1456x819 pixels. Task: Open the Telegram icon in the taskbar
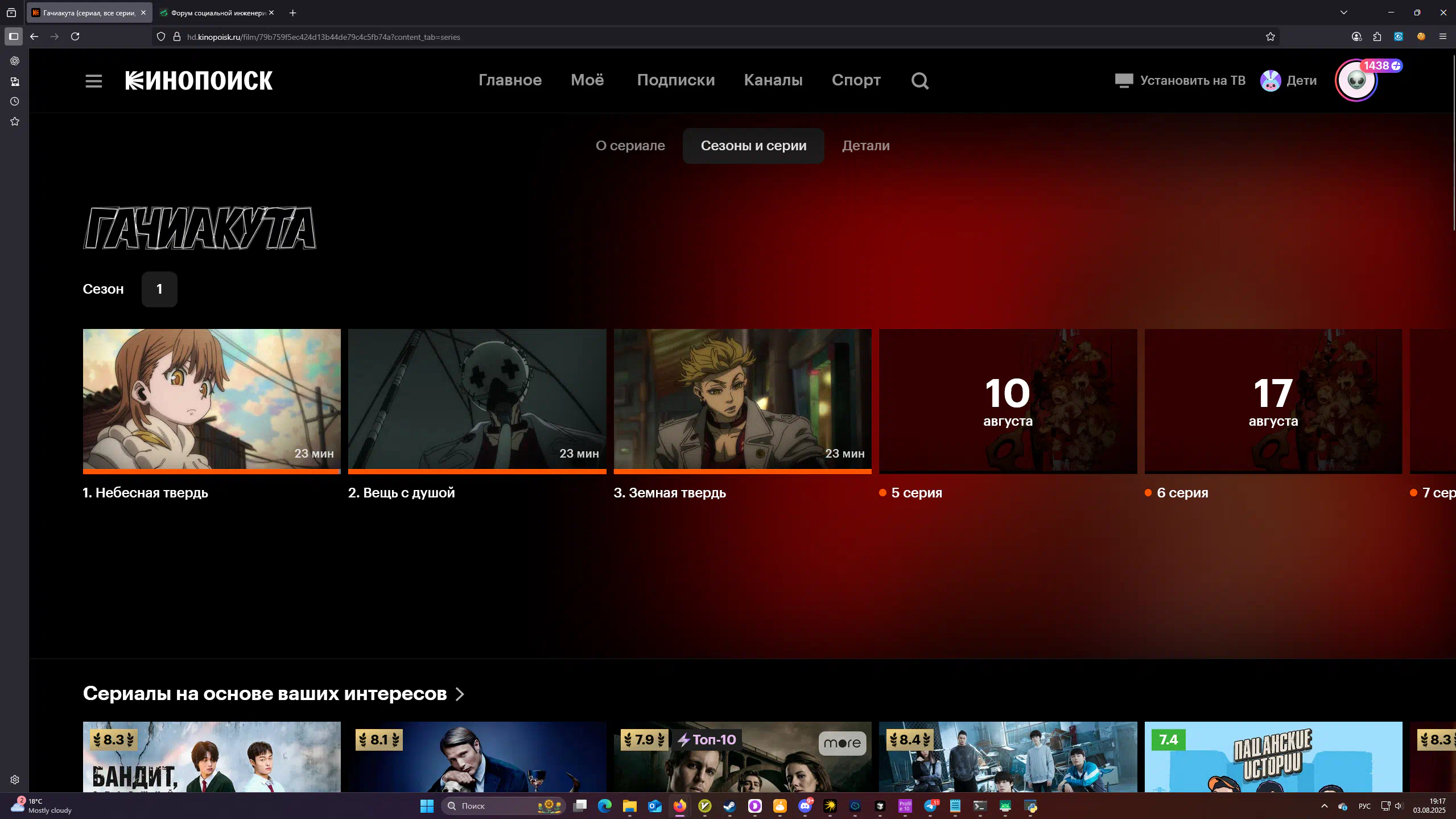coord(930,806)
